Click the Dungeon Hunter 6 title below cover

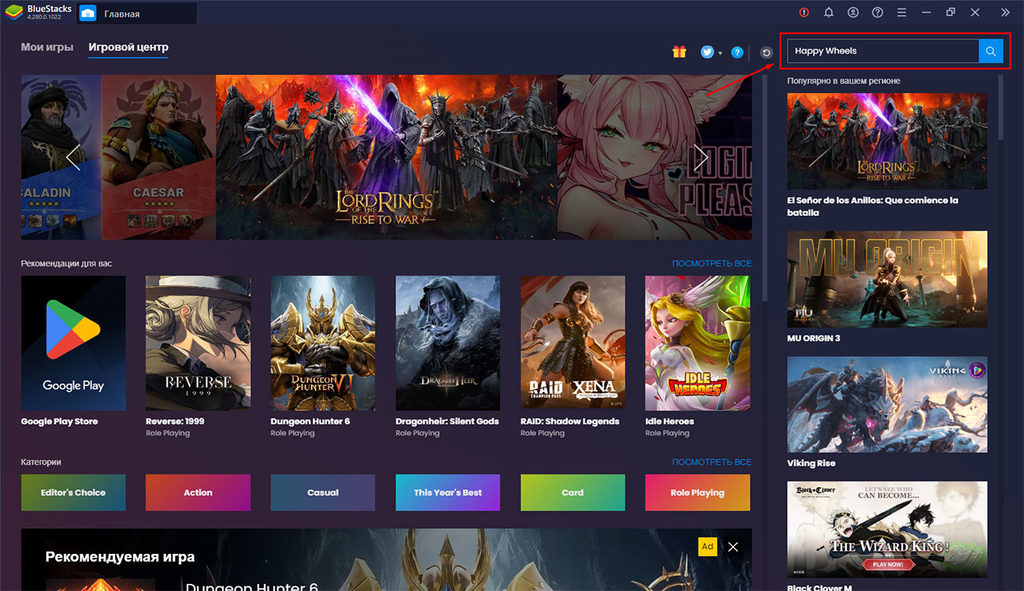(310, 421)
